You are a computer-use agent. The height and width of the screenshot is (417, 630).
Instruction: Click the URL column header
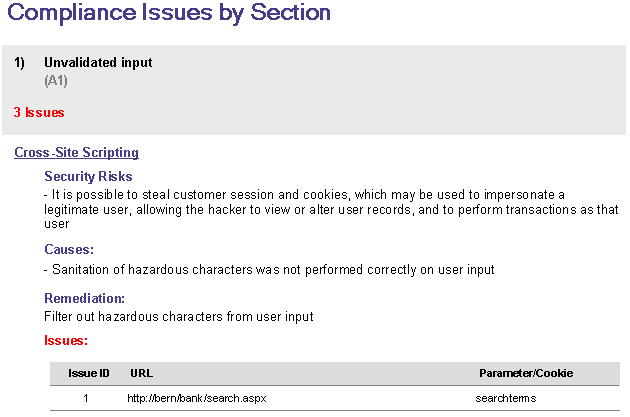point(141,373)
